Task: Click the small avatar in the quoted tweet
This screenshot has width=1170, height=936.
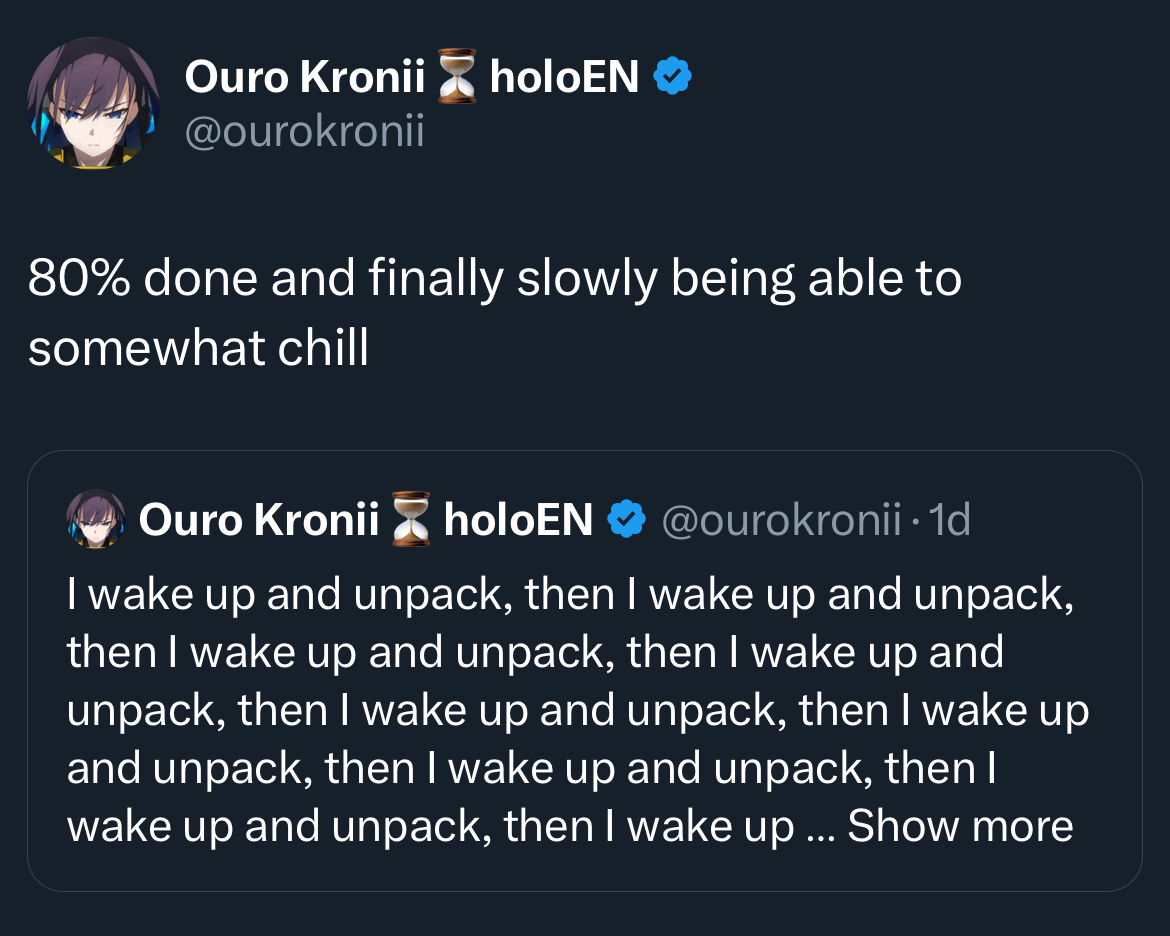Action: pyautogui.click(x=96, y=519)
